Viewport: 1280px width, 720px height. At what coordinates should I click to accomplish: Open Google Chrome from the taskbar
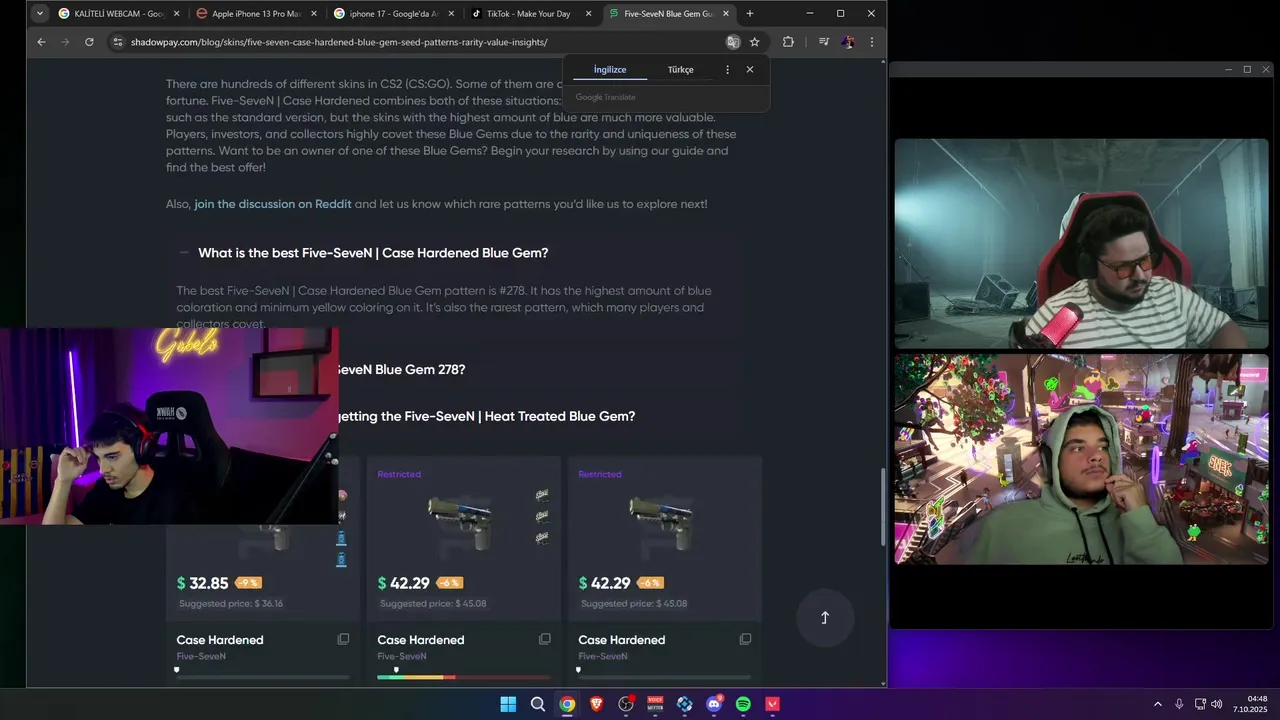567,704
